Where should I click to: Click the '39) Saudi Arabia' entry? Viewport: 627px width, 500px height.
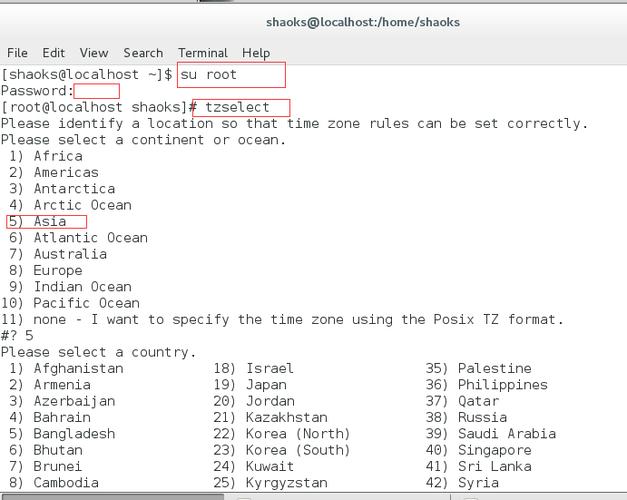pos(491,434)
